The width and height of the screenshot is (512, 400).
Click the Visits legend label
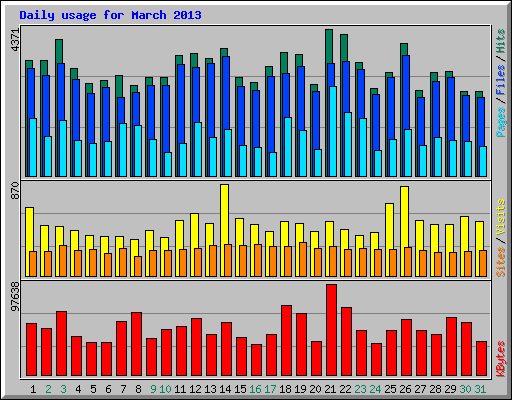click(501, 218)
